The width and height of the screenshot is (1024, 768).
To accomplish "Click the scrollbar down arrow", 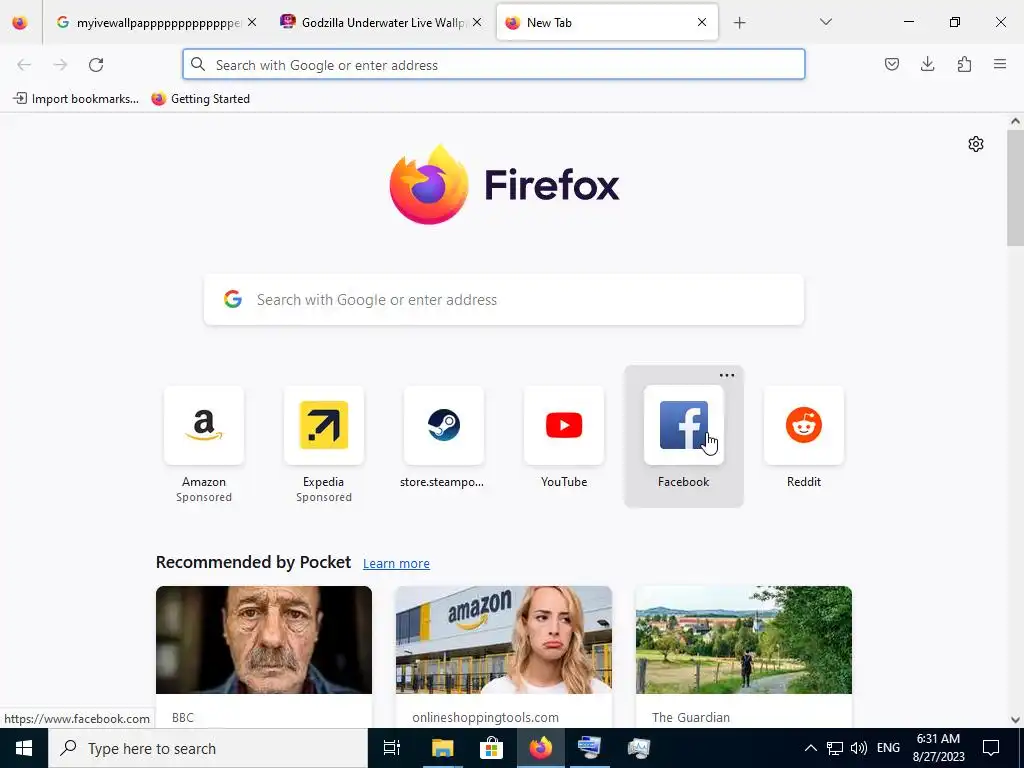I will [1015, 720].
